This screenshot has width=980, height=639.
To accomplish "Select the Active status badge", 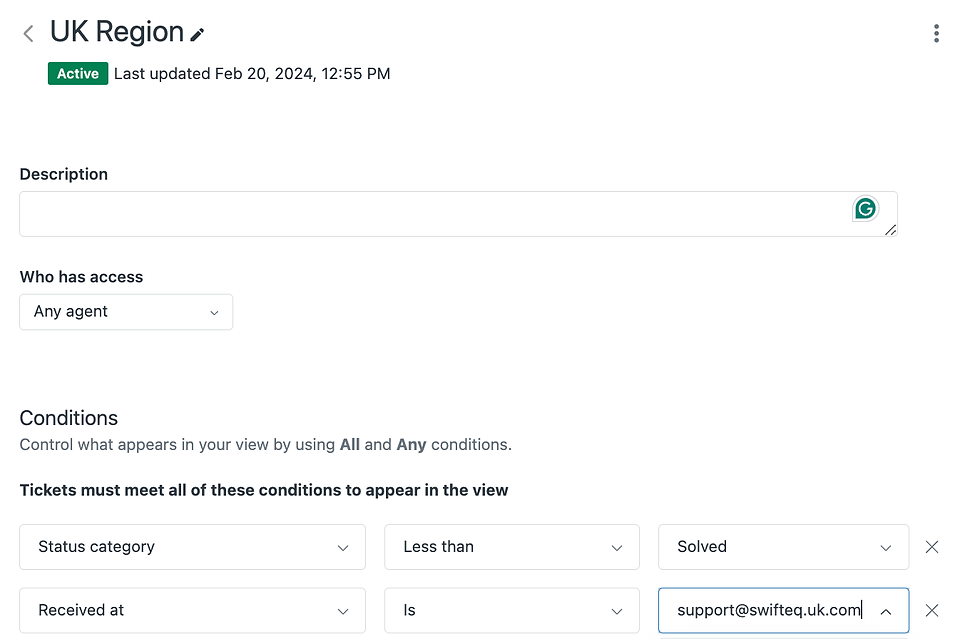I will tap(77, 73).
